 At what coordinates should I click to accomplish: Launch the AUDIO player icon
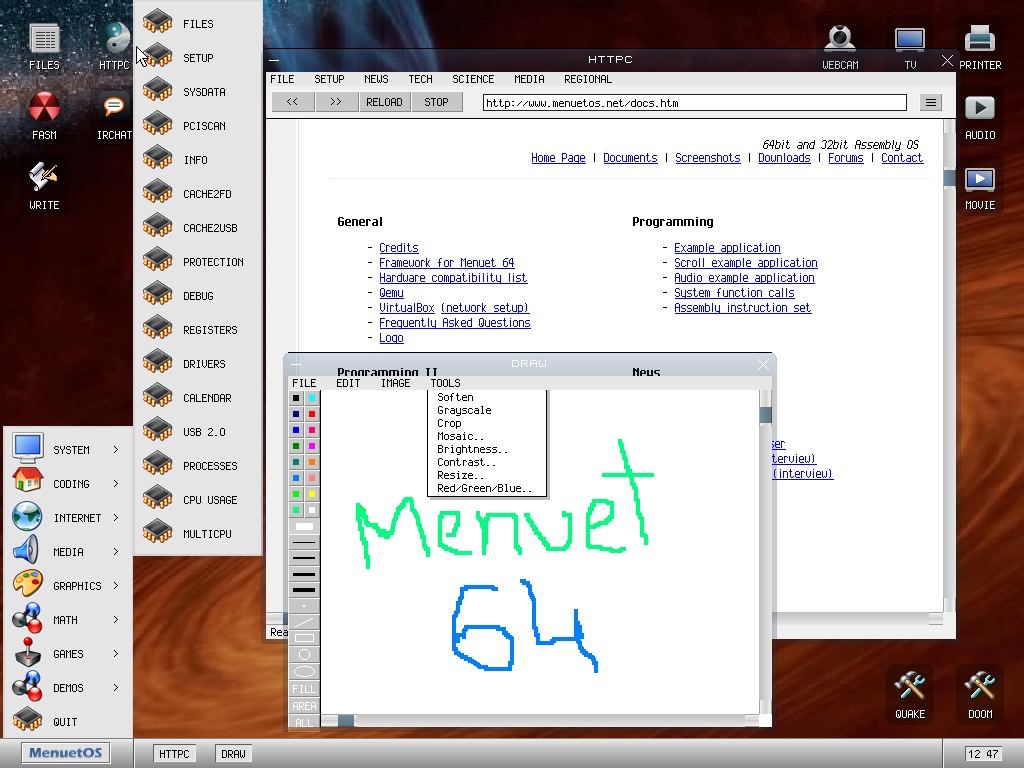point(980,116)
